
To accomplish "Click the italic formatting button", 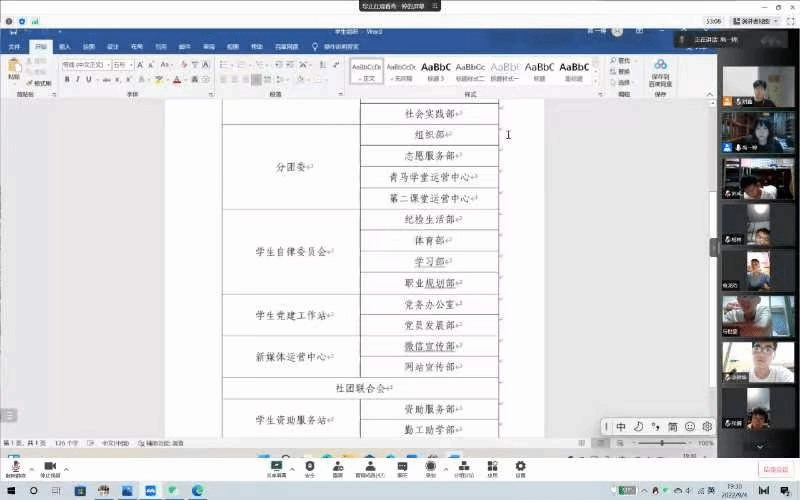I will (x=76, y=80).
